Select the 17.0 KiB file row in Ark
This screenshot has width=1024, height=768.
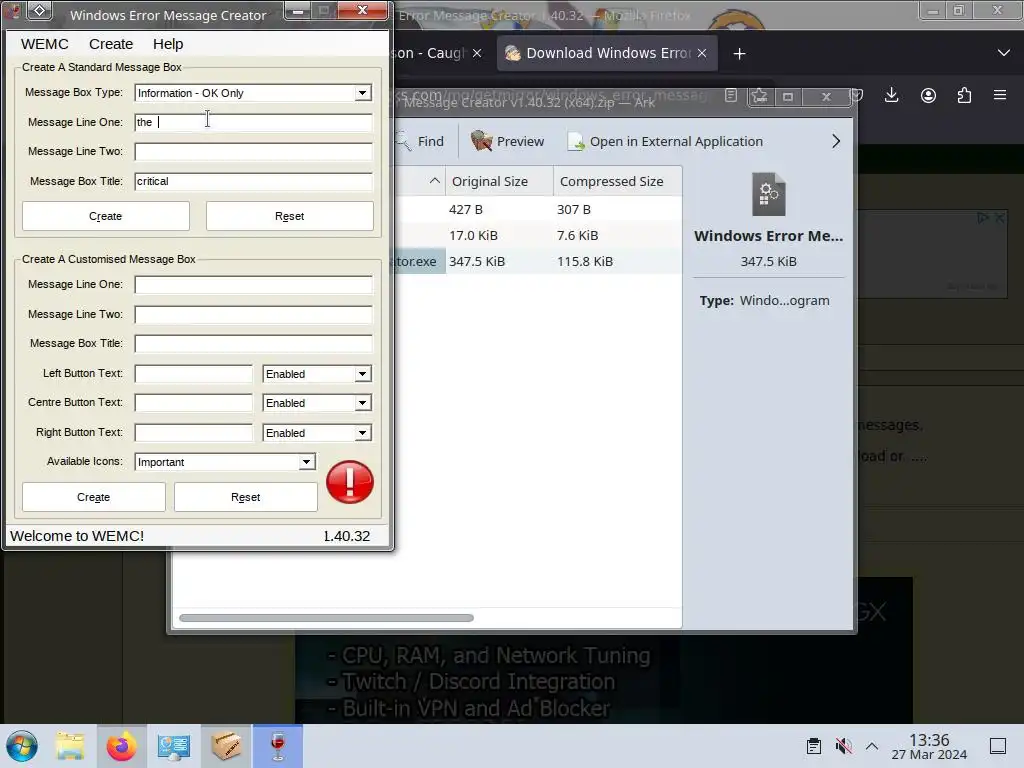point(537,235)
